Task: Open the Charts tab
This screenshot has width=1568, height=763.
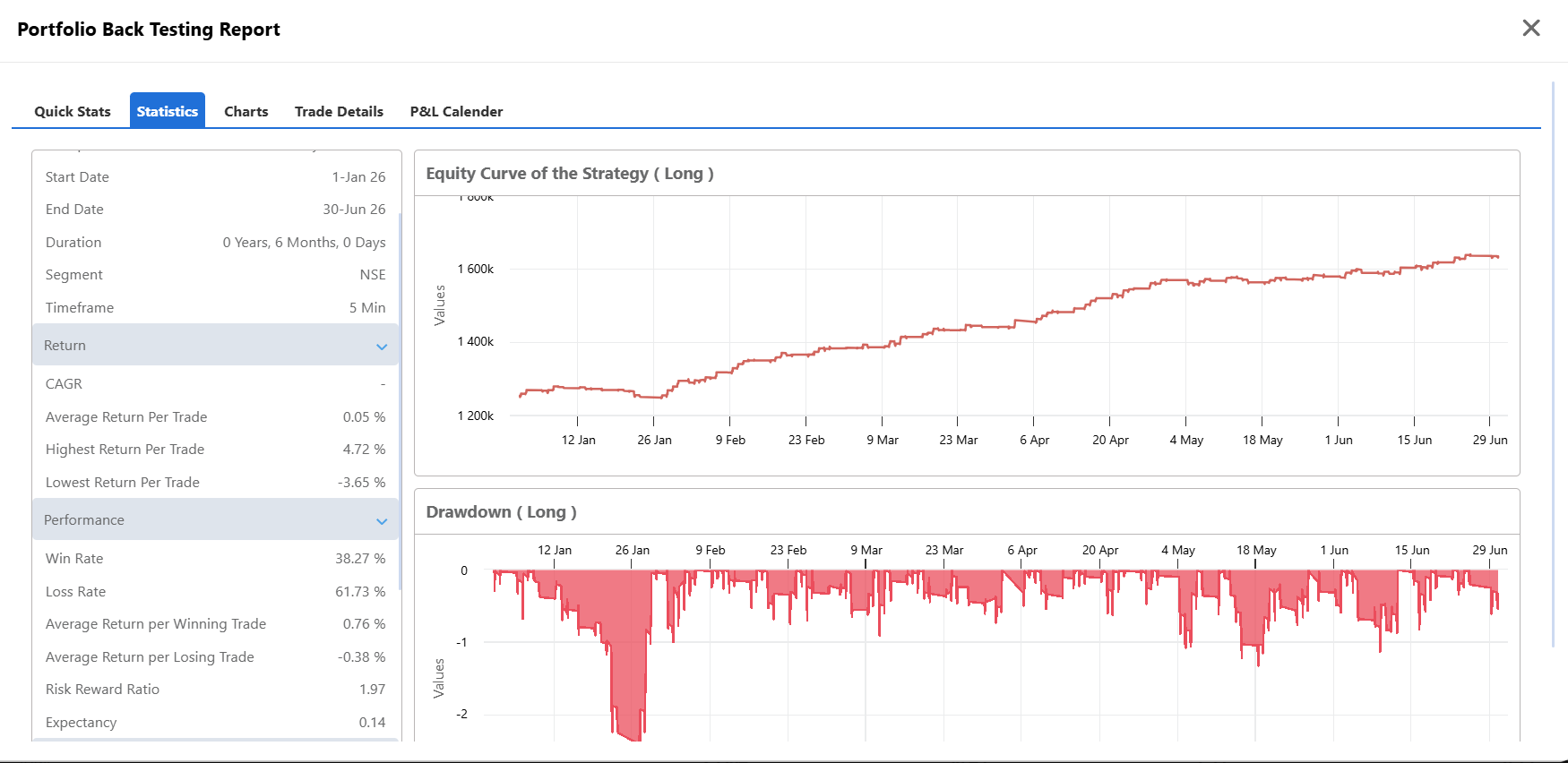Action: pos(246,111)
